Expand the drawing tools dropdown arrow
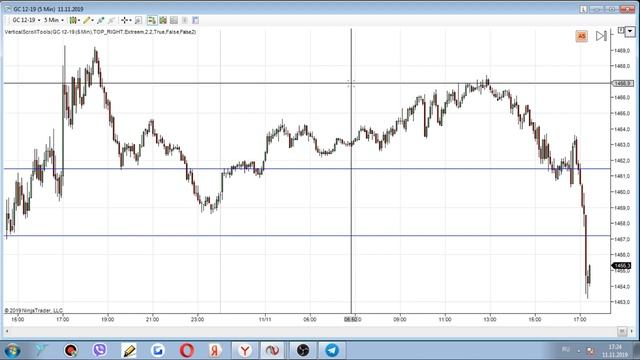 93,20
